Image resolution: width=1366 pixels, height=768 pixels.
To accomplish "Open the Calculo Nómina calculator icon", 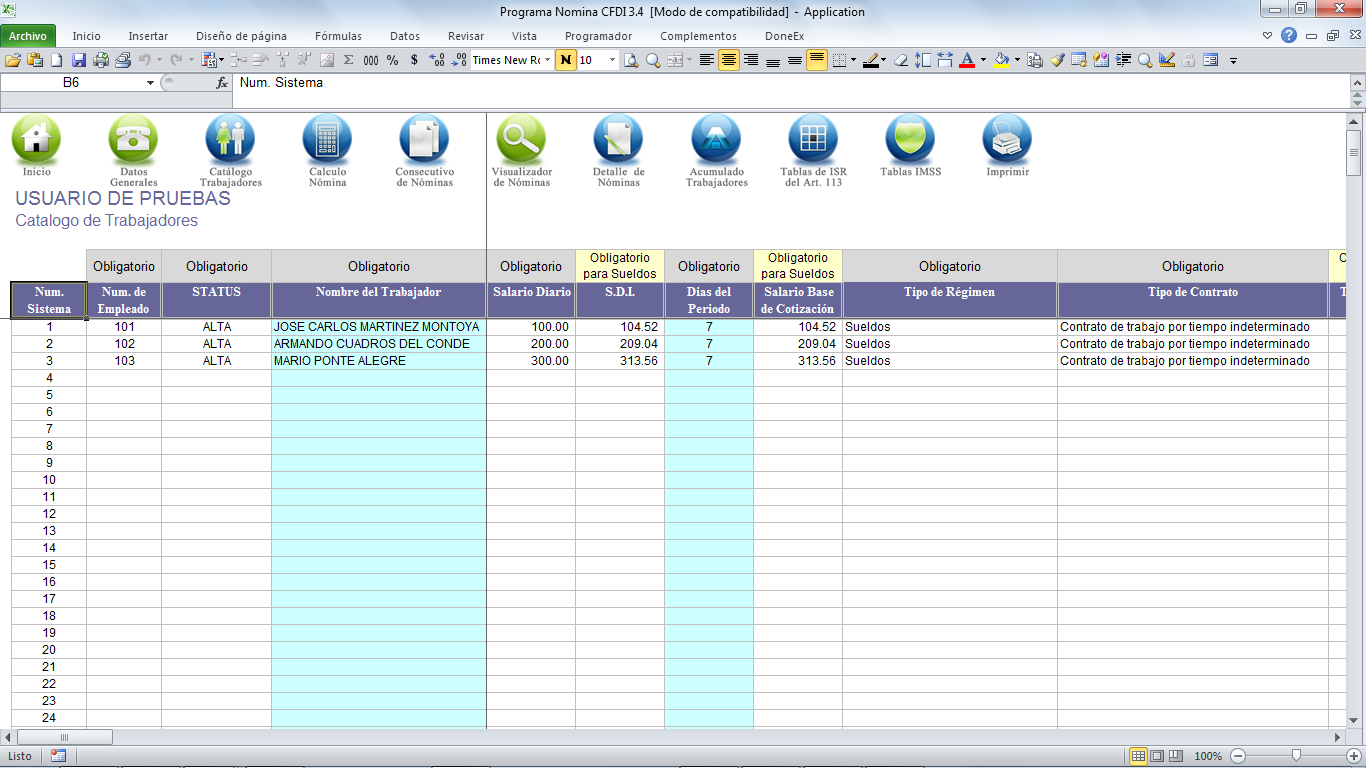I will (327, 140).
